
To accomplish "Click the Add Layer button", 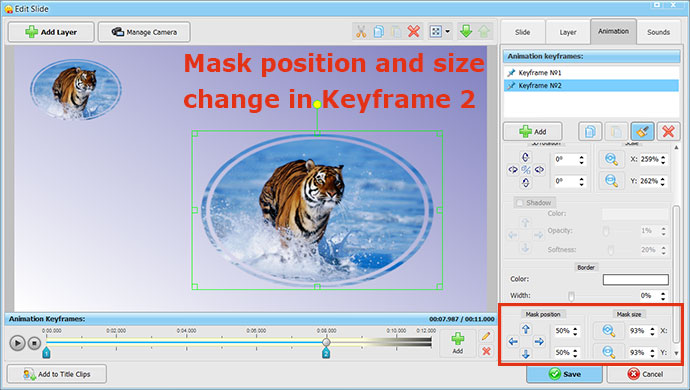I will click(51, 32).
